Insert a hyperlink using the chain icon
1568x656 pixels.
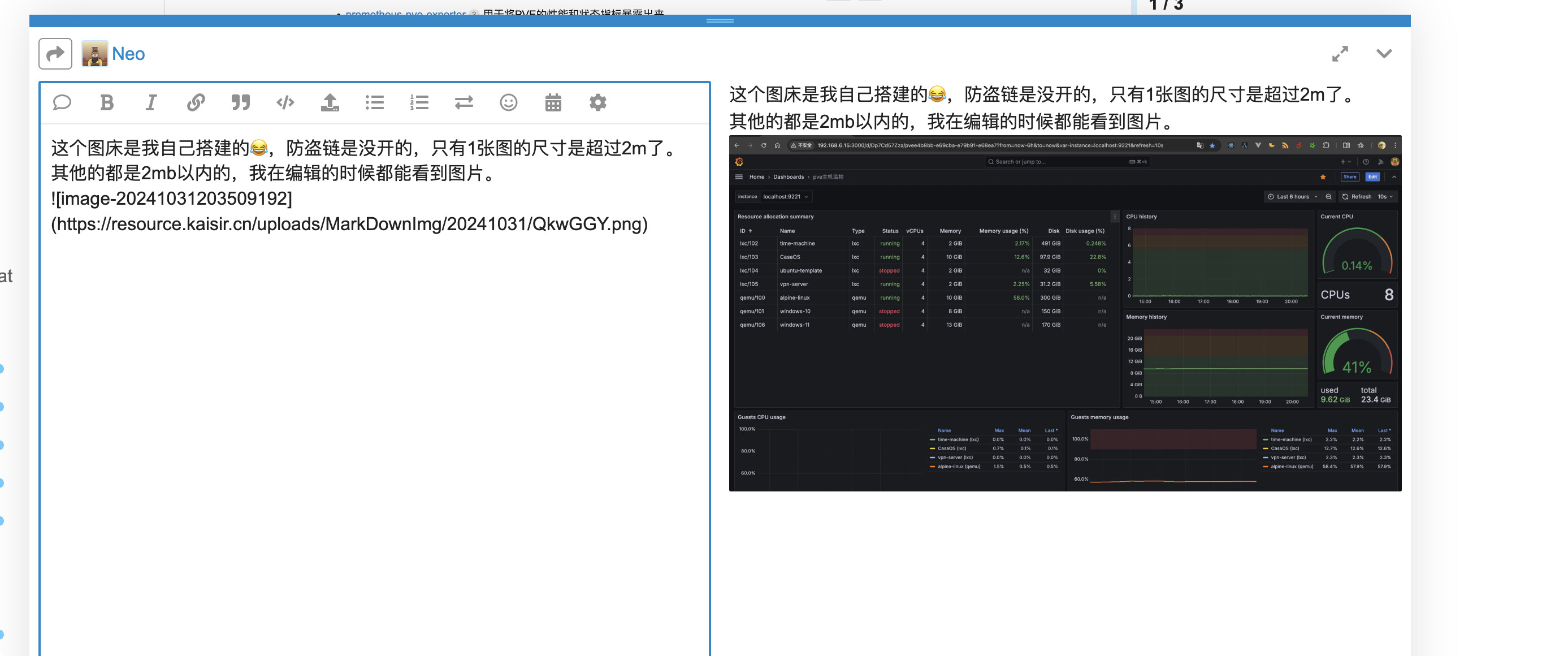pyautogui.click(x=196, y=102)
